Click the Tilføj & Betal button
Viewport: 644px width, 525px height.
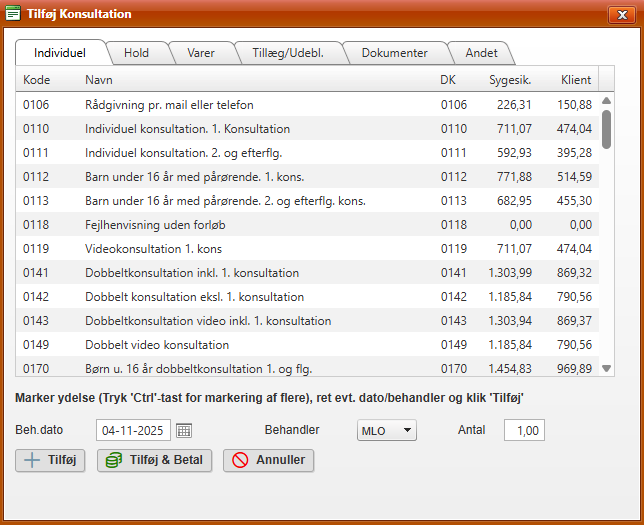154,460
